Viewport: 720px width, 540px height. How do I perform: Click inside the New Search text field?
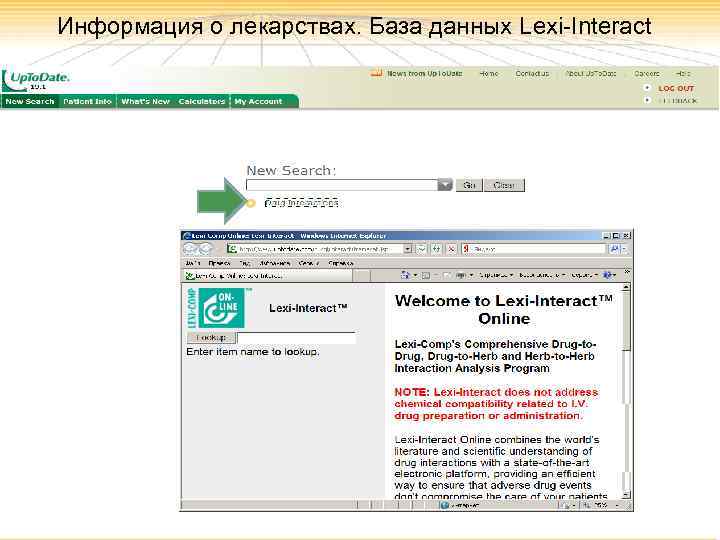[x=342, y=185]
